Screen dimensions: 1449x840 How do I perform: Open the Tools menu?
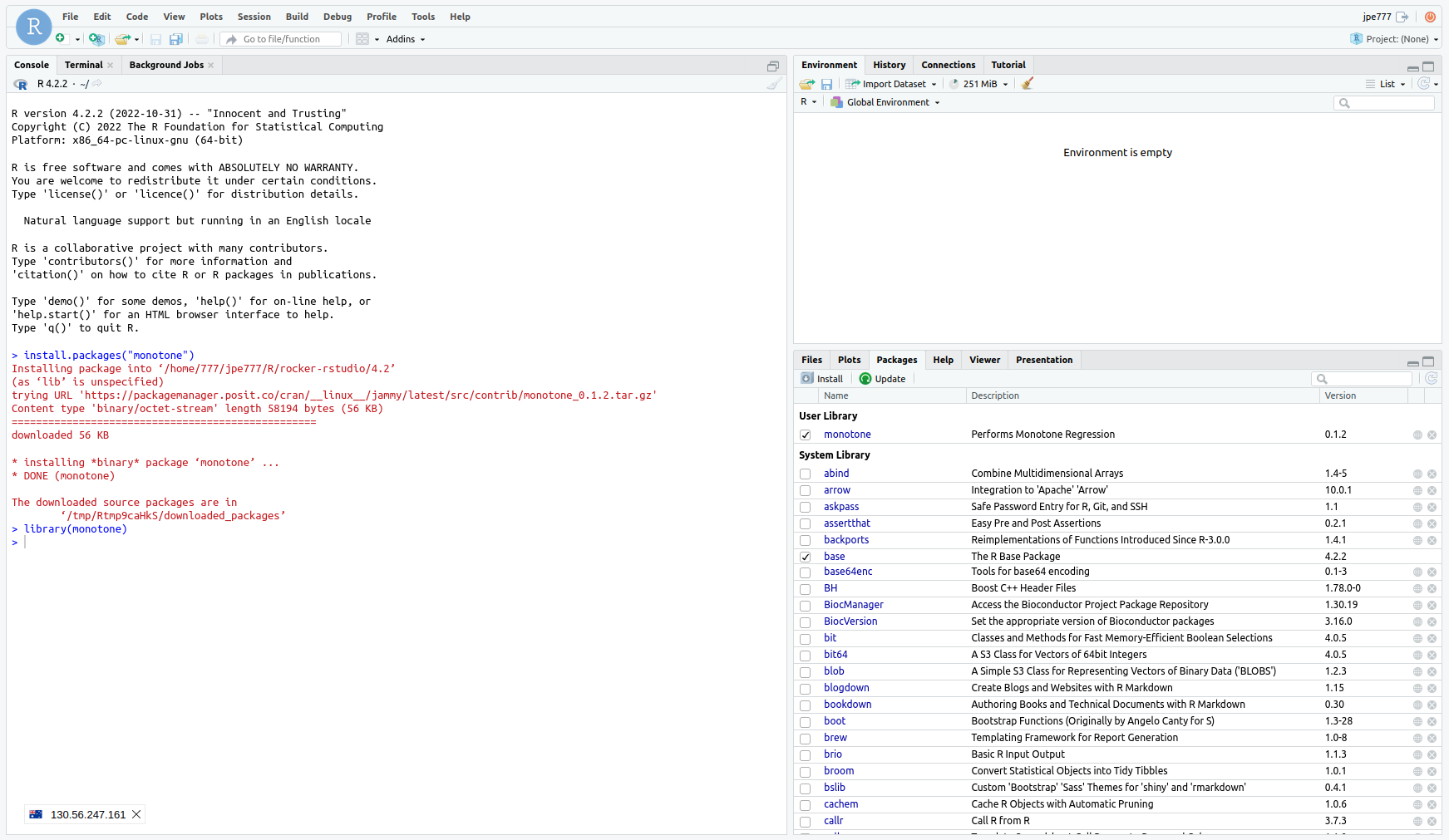423,17
